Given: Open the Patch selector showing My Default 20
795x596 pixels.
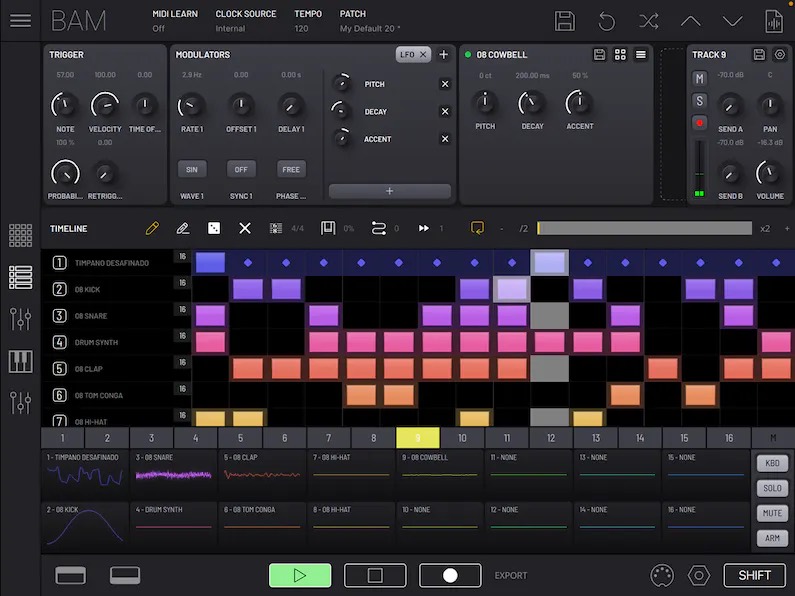Looking at the screenshot, I should [x=371, y=29].
